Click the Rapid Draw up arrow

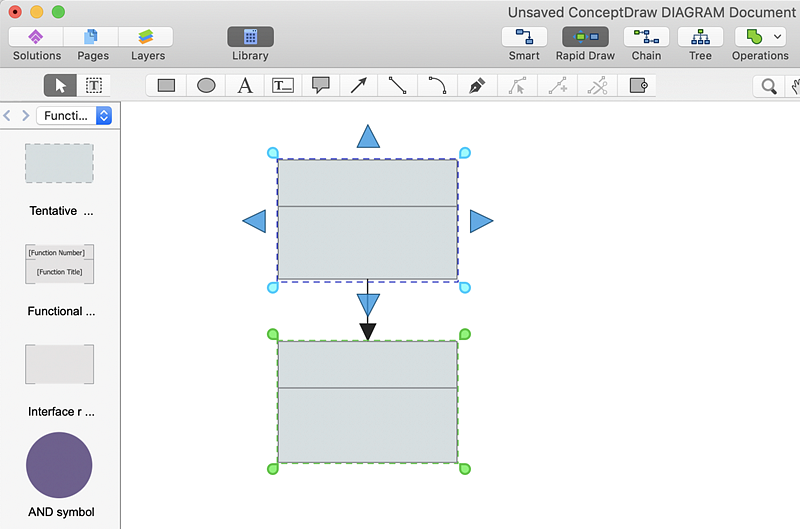click(368, 136)
